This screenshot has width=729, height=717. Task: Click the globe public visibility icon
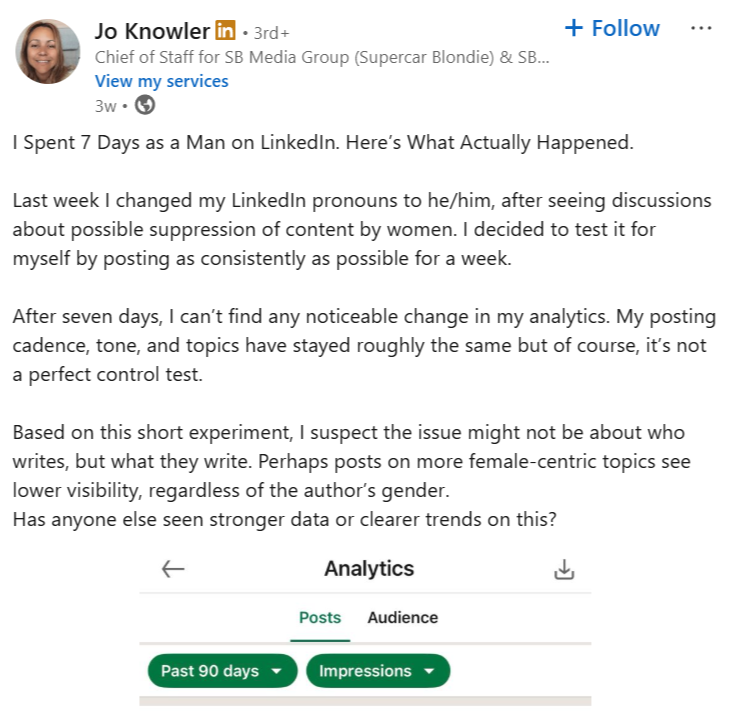[x=145, y=105]
